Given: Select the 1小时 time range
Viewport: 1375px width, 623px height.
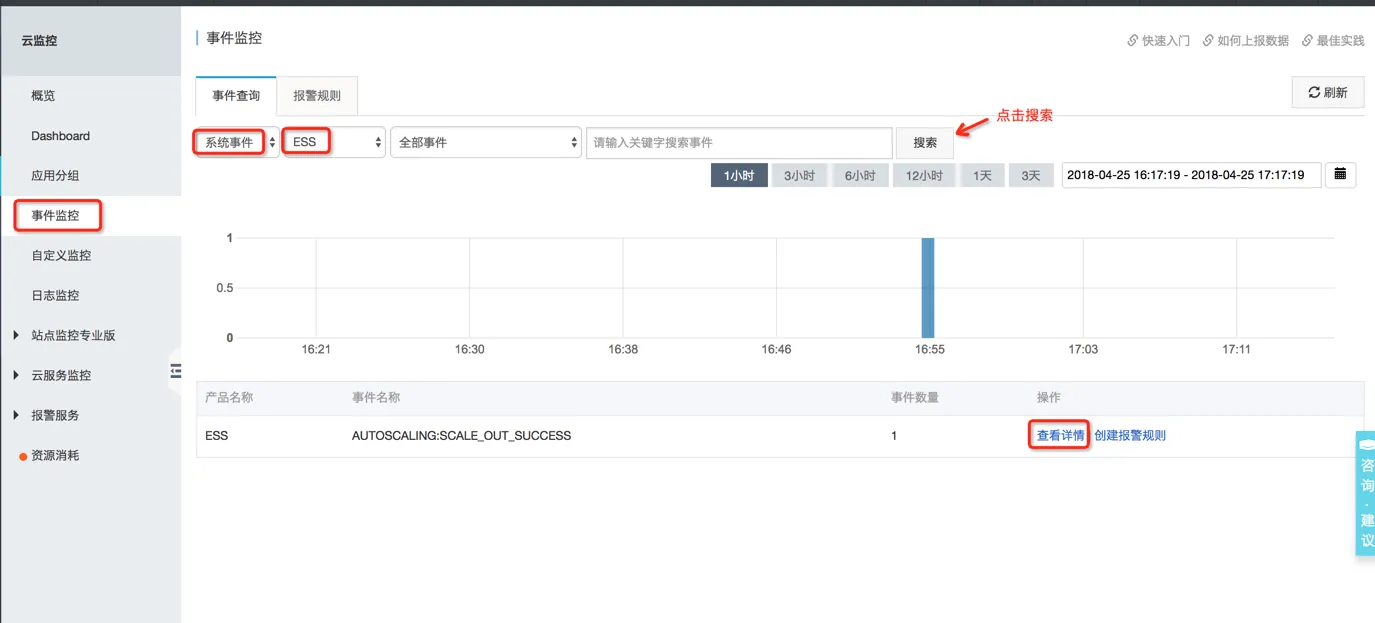Looking at the screenshot, I should pos(739,175).
